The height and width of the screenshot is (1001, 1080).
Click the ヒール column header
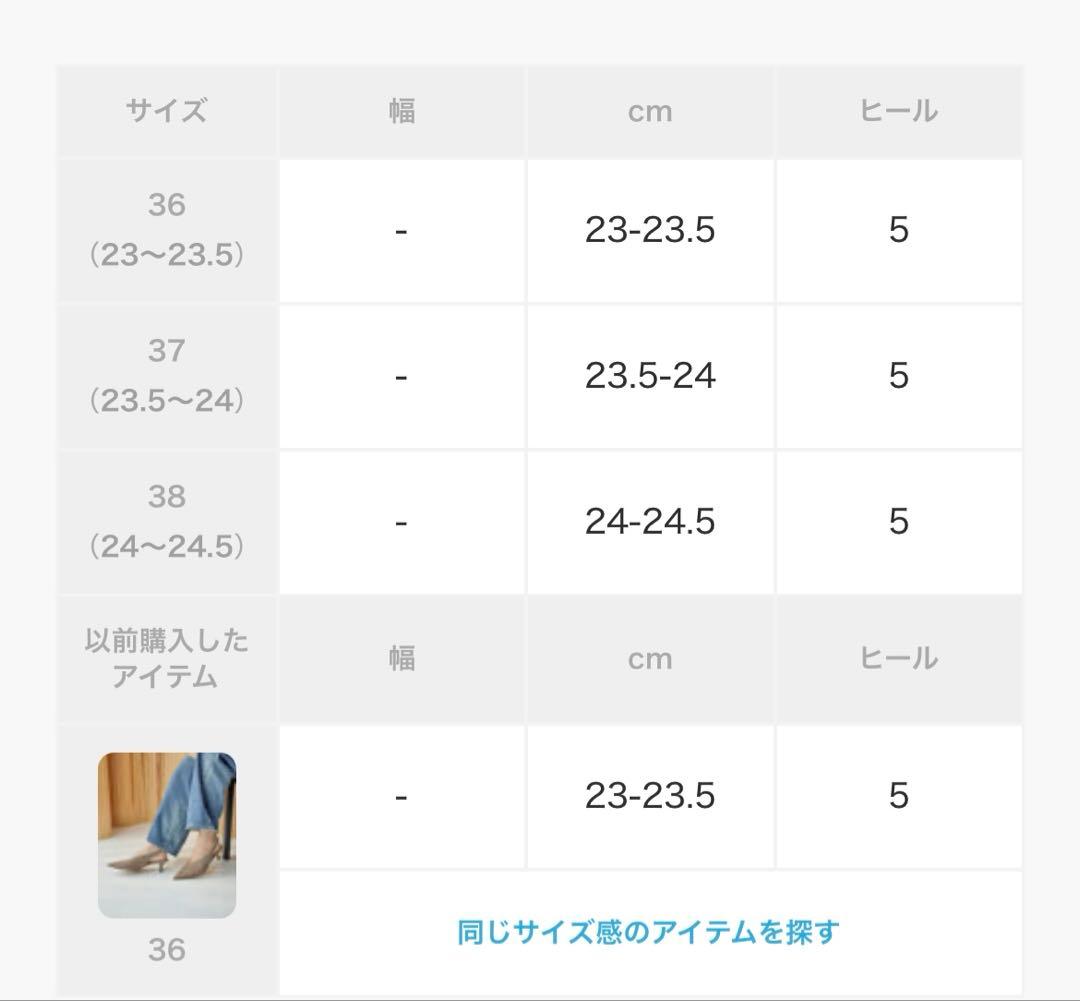coord(898,112)
